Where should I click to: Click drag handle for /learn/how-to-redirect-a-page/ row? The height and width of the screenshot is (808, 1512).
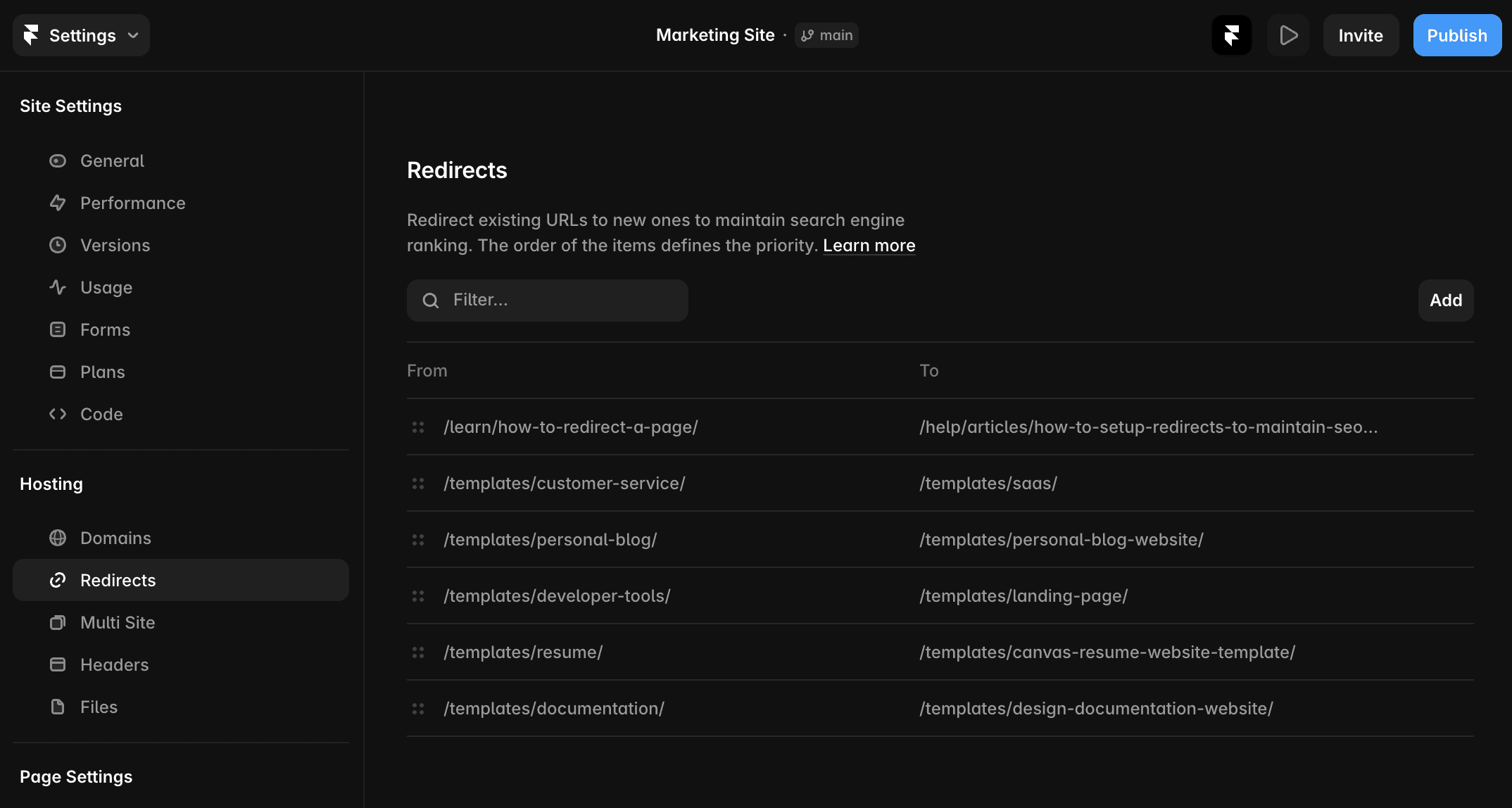tap(418, 427)
